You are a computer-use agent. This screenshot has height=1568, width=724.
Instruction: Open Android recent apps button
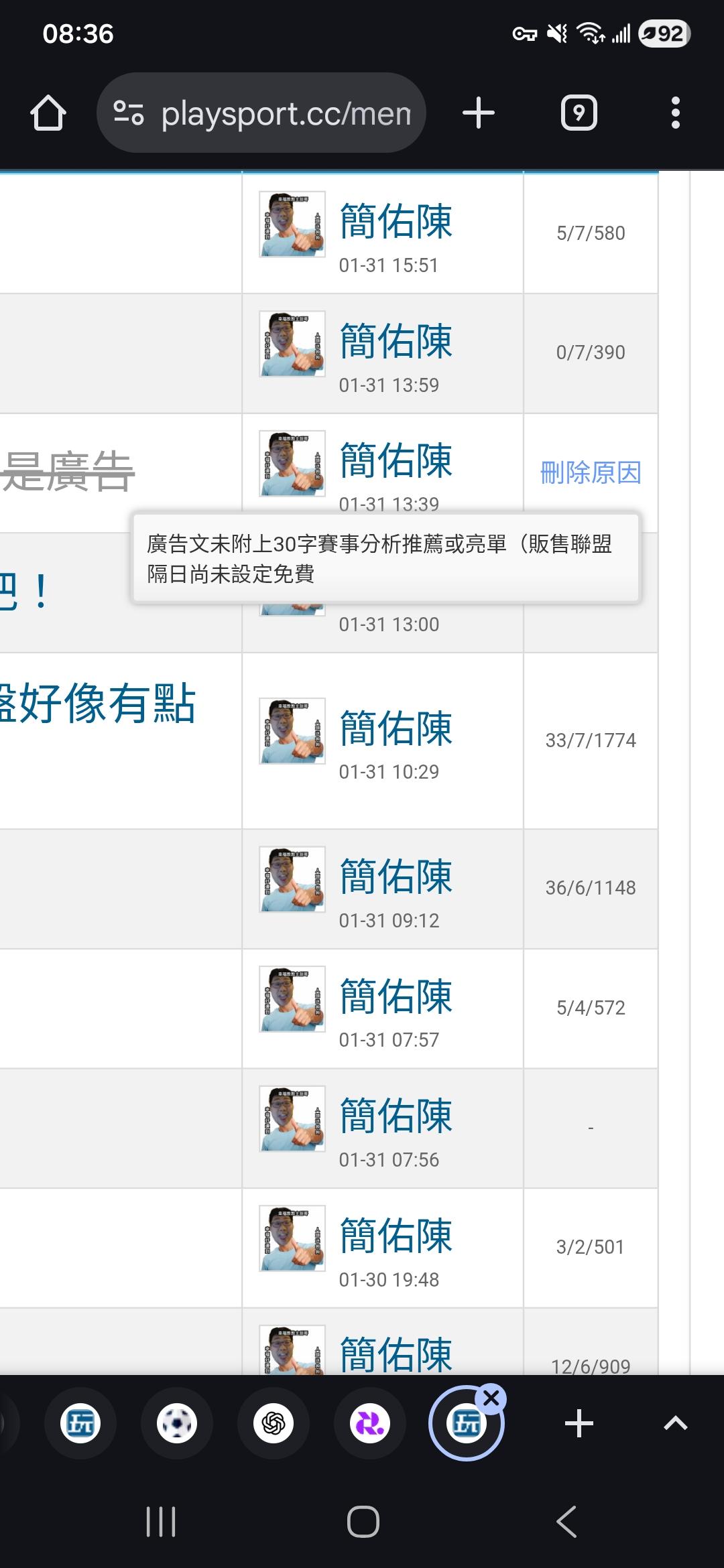161,1521
